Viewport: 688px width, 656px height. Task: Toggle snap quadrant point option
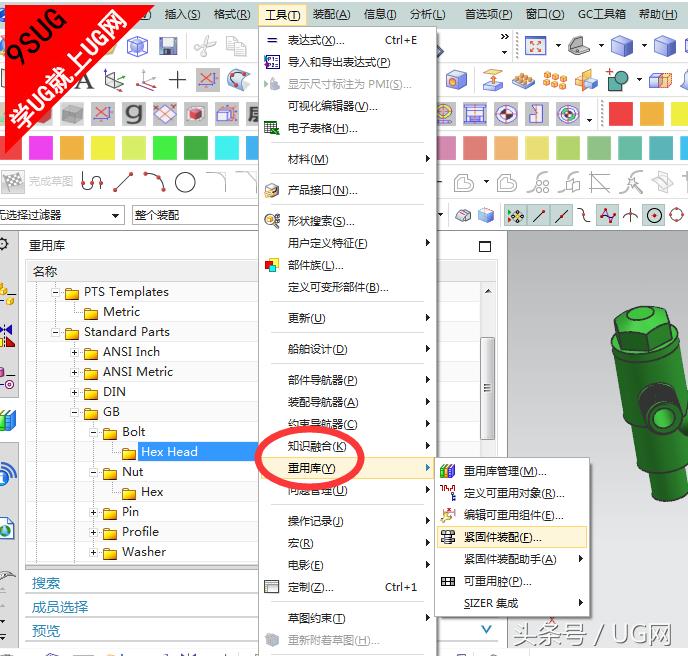676,215
